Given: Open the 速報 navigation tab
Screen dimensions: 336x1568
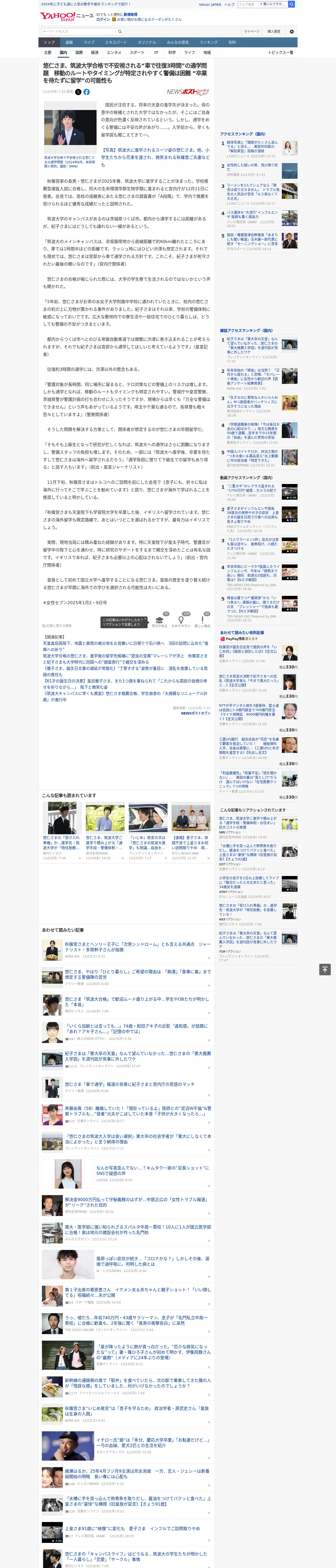Looking at the screenshot, I should pyautogui.click(x=69, y=43).
